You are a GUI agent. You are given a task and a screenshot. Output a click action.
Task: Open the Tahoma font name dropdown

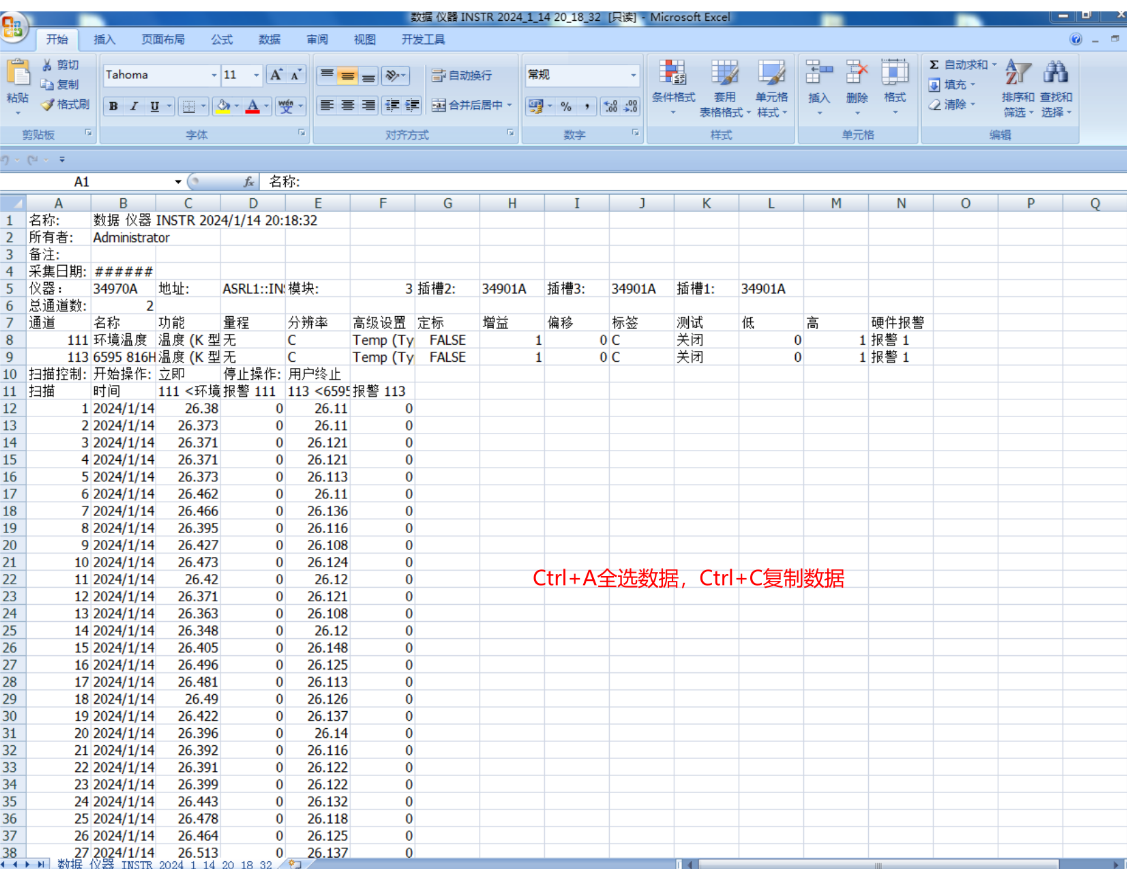pos(214,75)
